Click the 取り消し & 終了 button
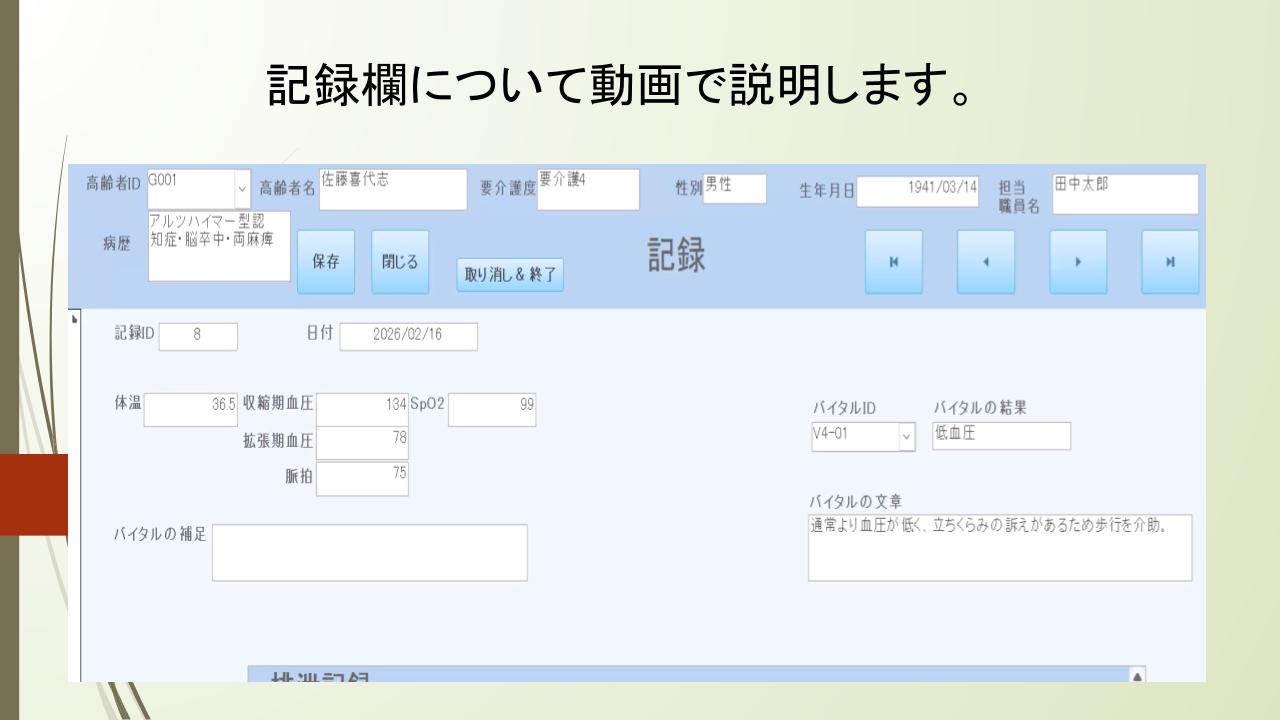The width and height of the screenshot is (1280, 720). (x=510, y=274)
